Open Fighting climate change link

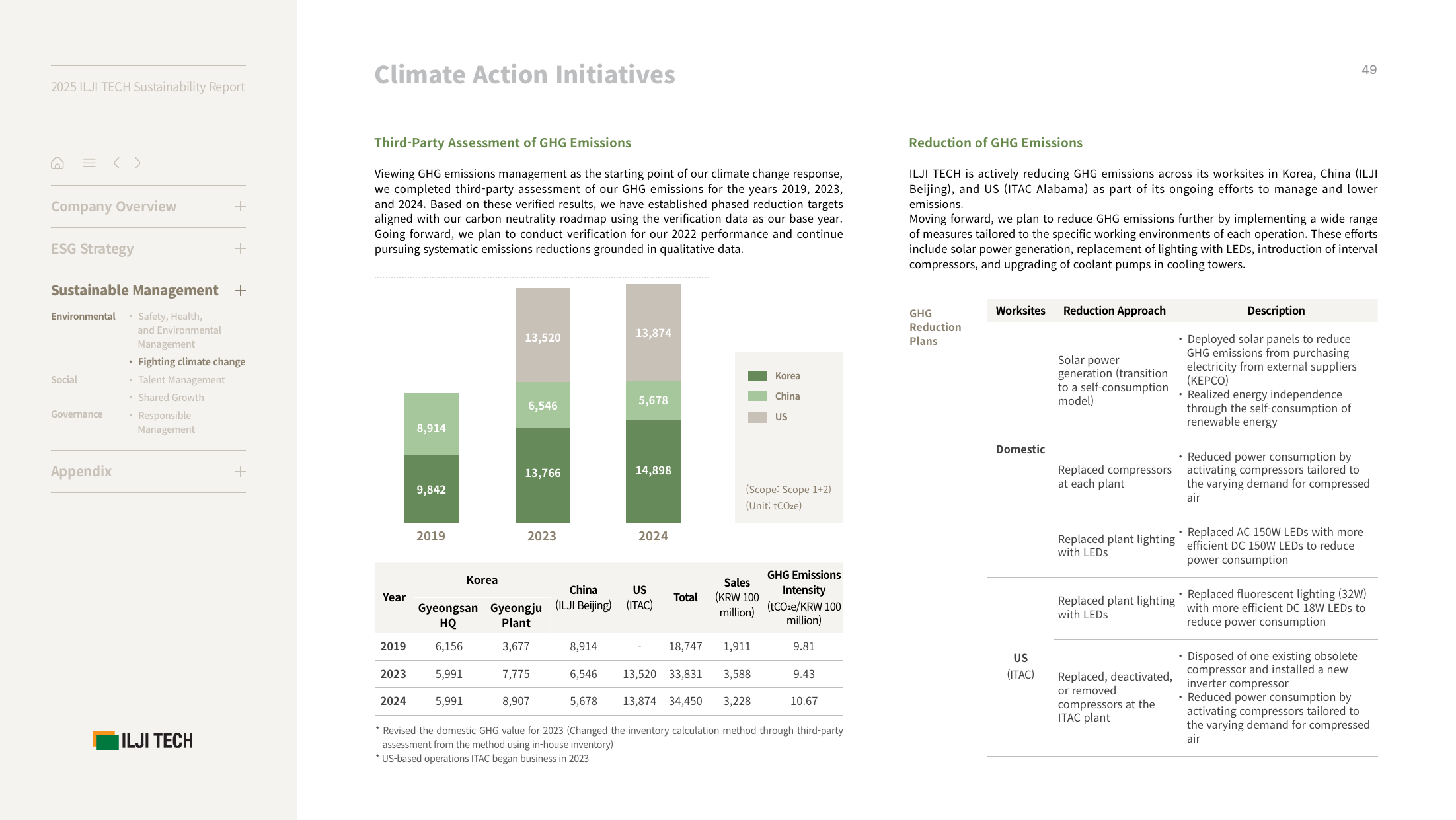pos(192,362)
